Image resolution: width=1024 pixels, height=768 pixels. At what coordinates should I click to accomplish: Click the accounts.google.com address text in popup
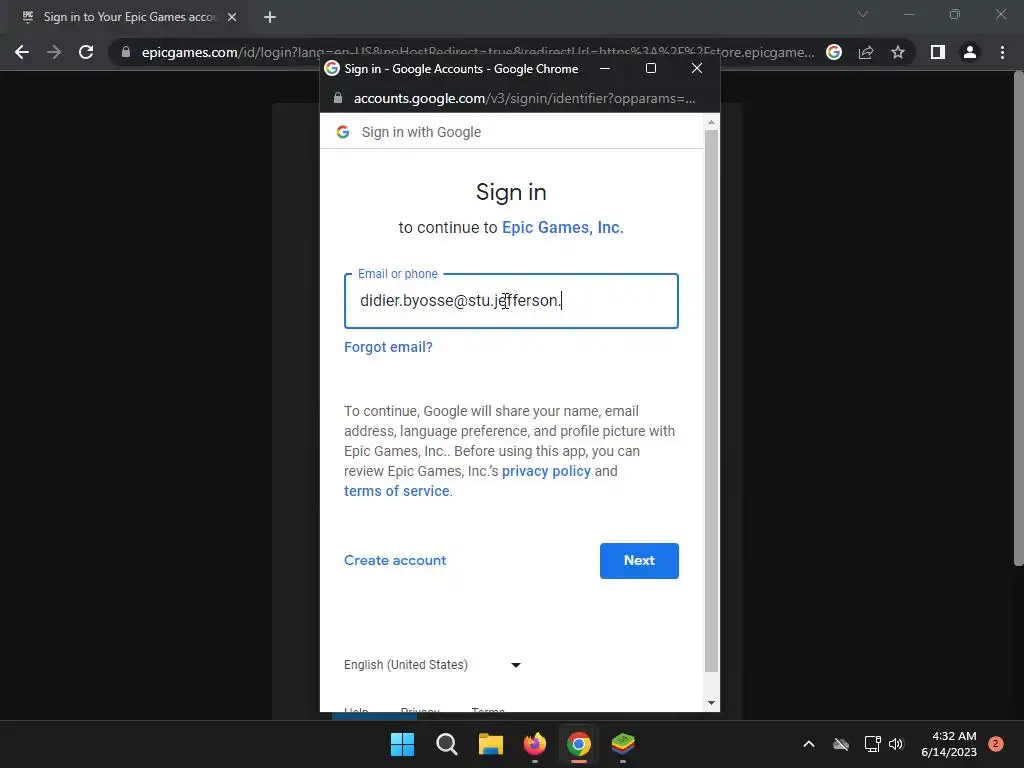524,99
